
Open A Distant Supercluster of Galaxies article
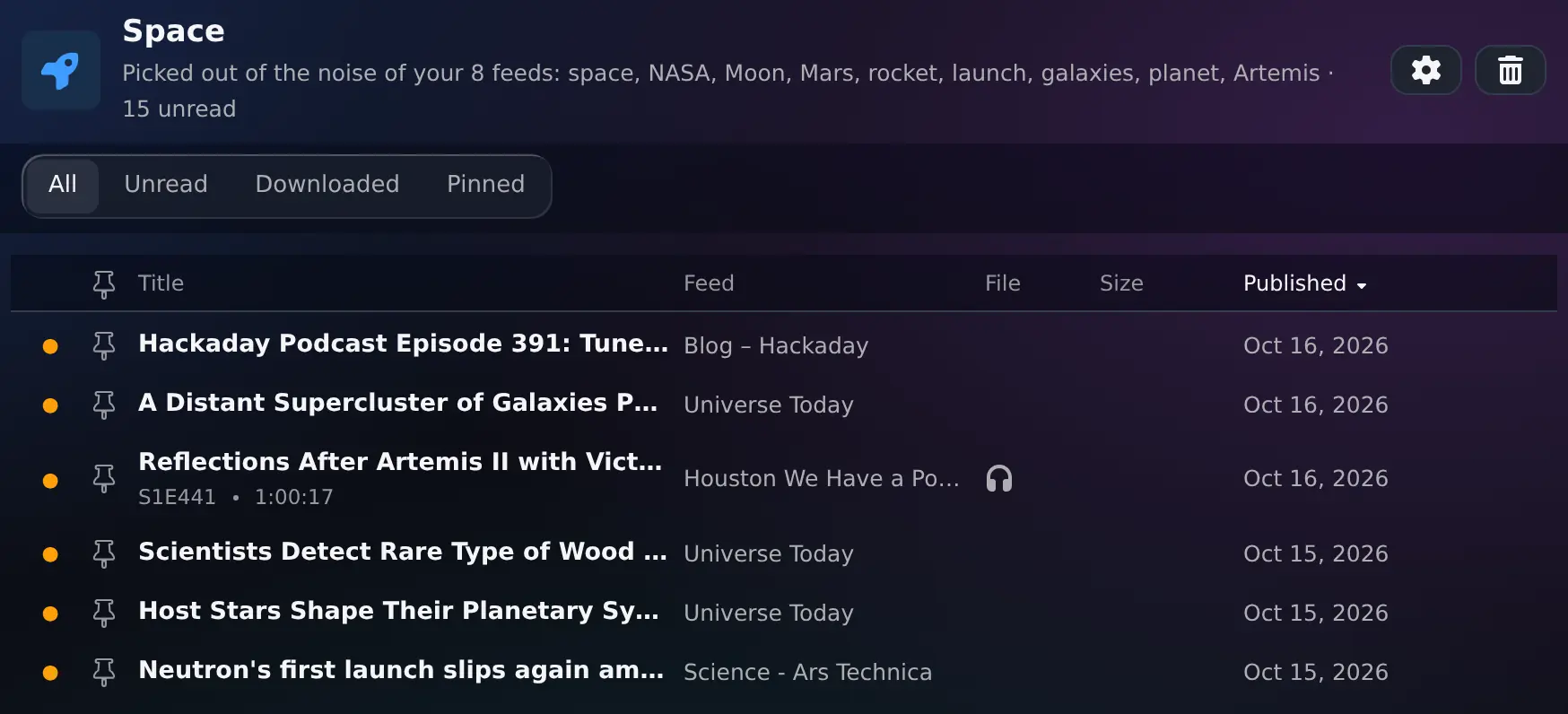tap(397, 403)
